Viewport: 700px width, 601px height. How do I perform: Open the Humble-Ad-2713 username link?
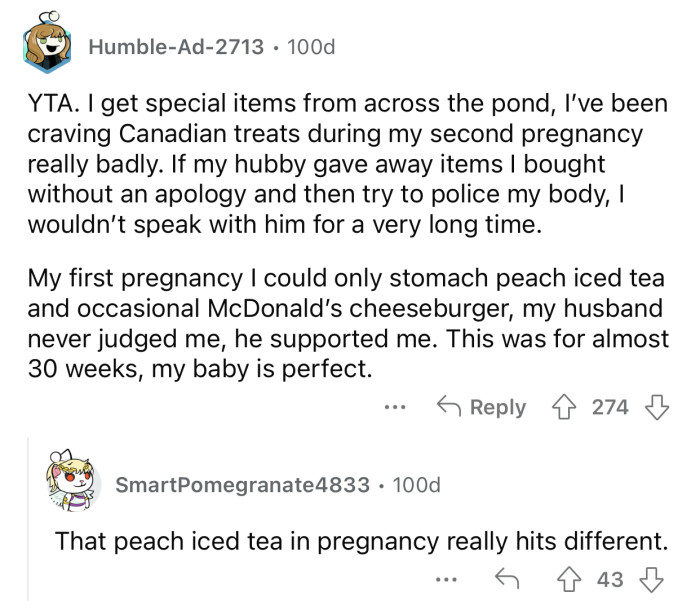[177, 47]
